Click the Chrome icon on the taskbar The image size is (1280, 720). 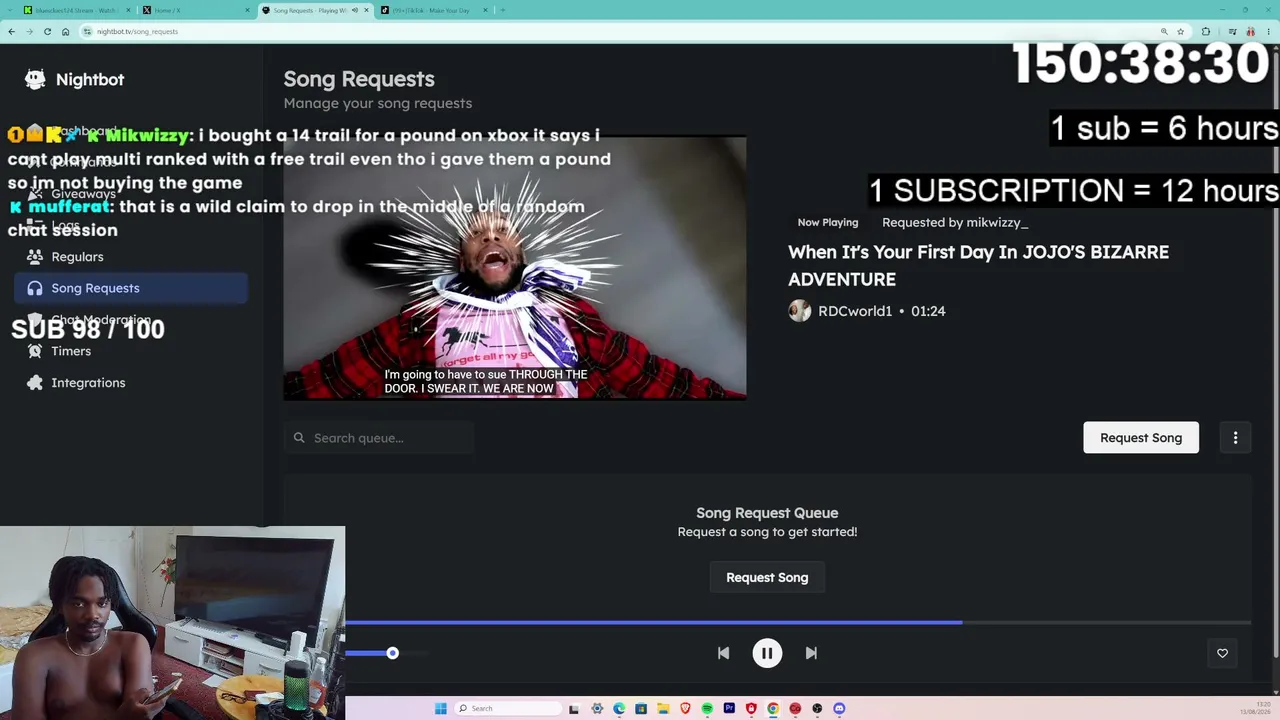click(773, 708)
